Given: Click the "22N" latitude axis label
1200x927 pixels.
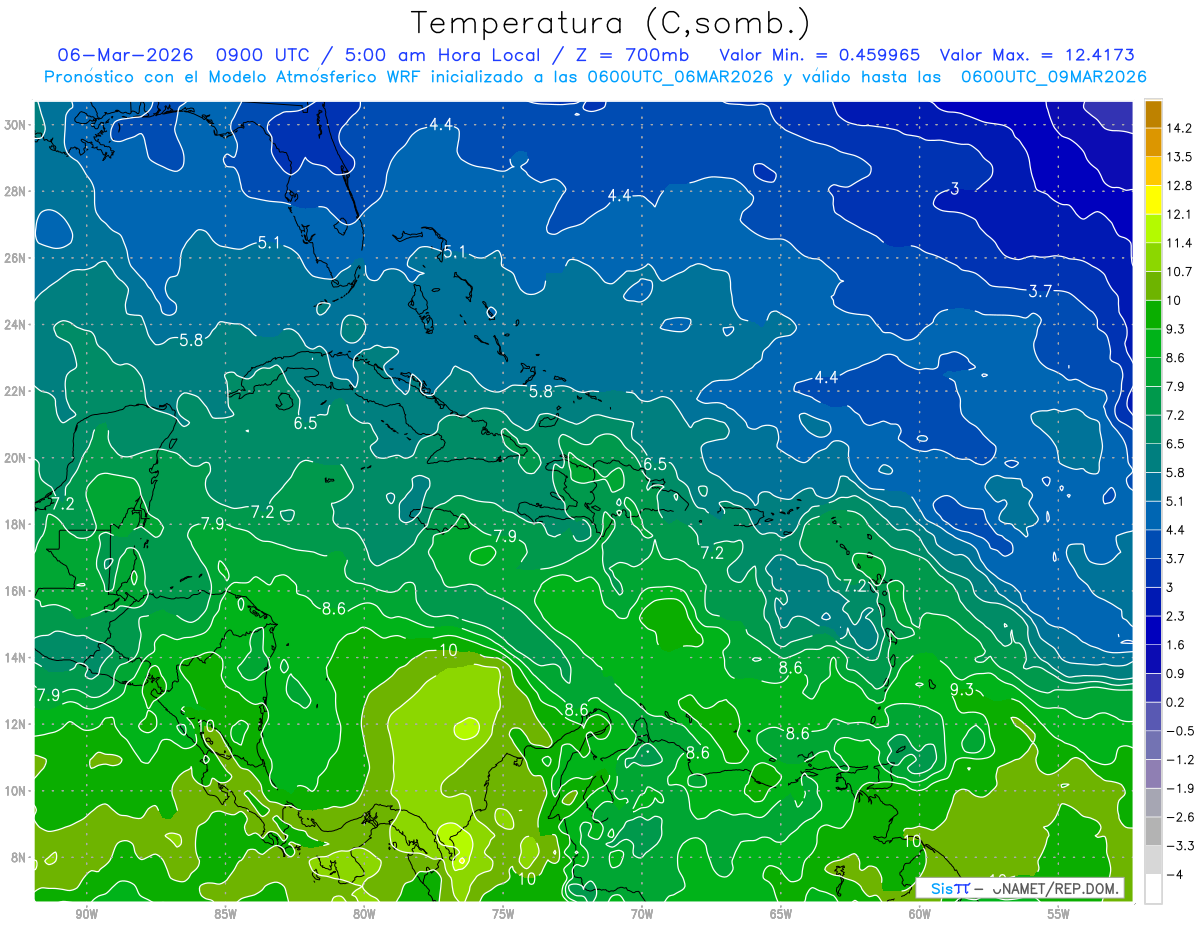Looking at the screenshot, I should [x=16, y=391].
